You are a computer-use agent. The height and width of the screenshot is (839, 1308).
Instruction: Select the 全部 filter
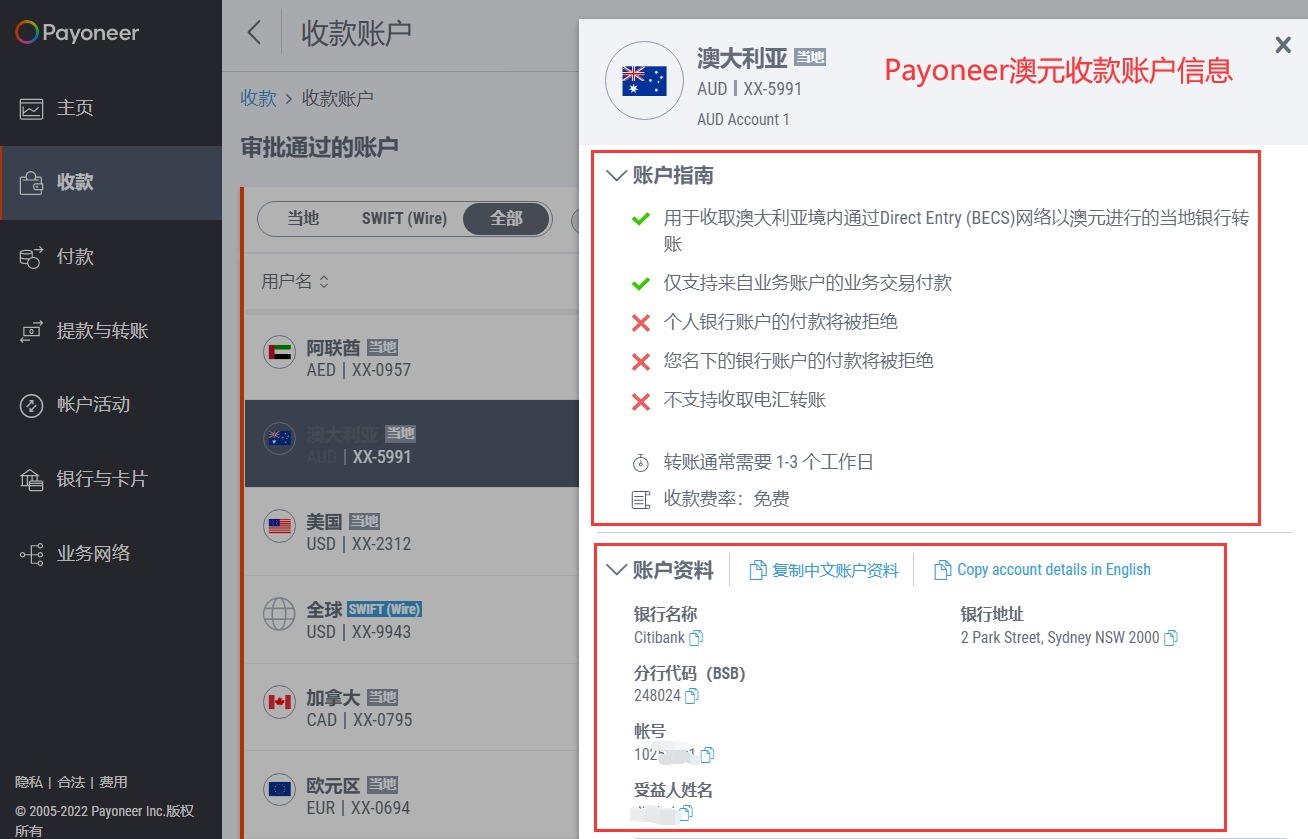pyautogui.click(x=506, y=218)
